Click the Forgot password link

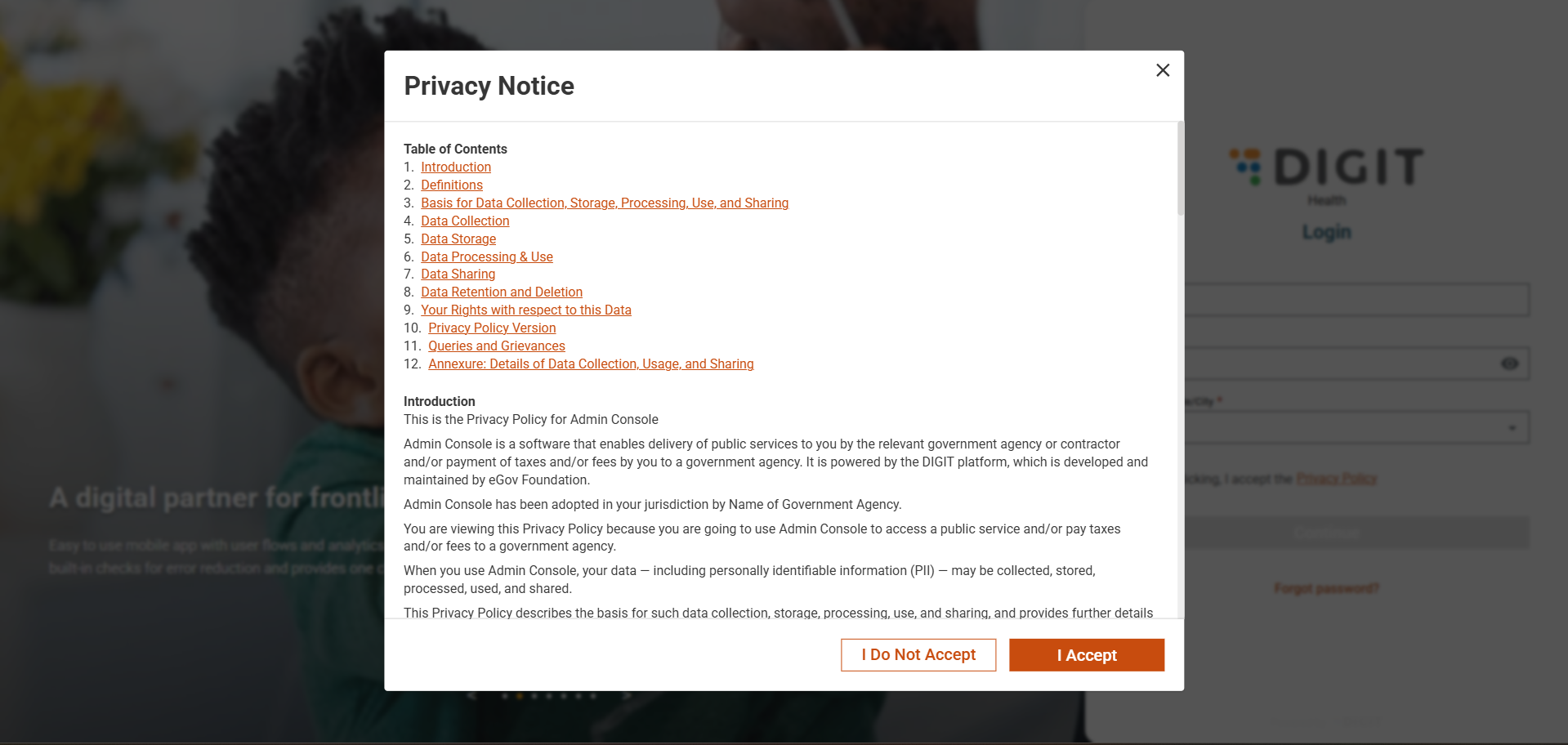(1326, 588)
